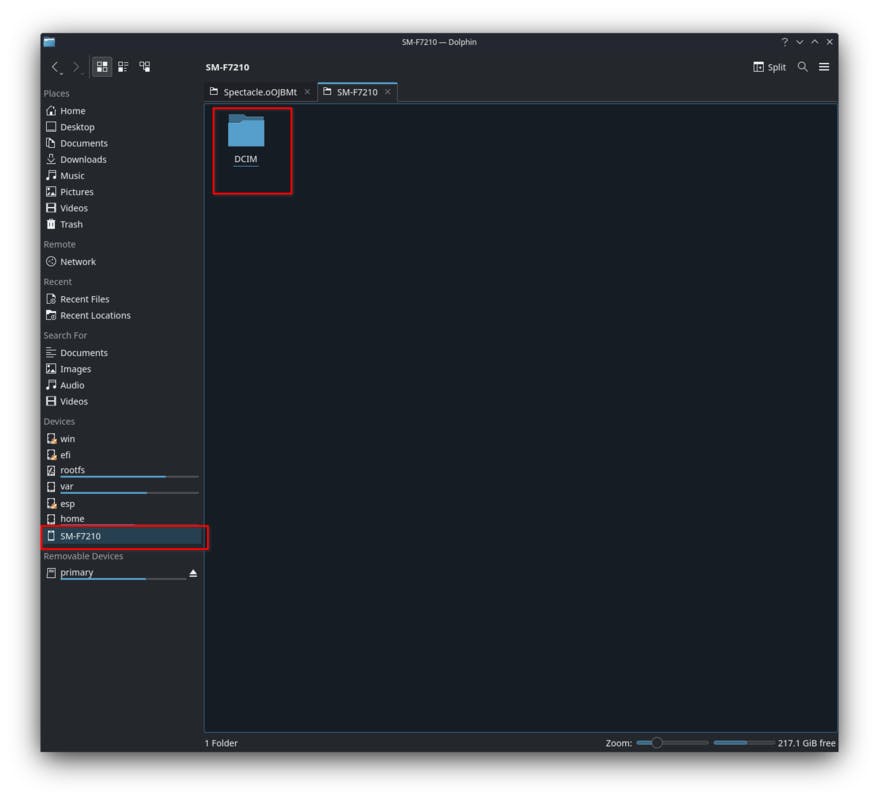Close the SM-F7210 tab
This screenshot has height=800, width=879.
[388, 92]
